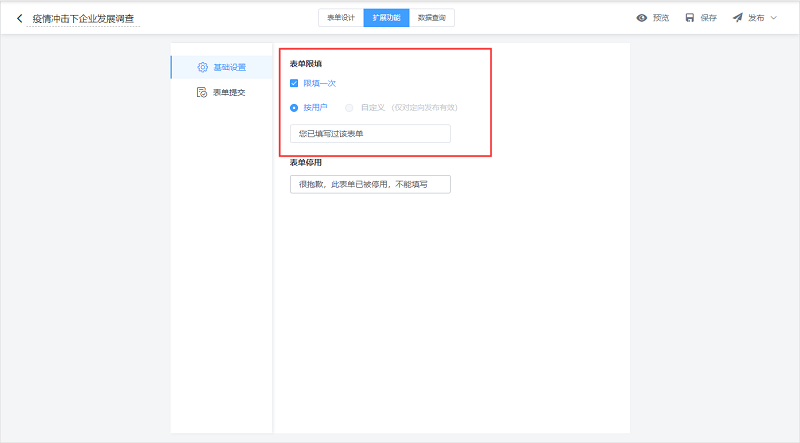Viewport: 800px width, 443px height.
Task: Click the eye icon for 预览
Action: 642,18
